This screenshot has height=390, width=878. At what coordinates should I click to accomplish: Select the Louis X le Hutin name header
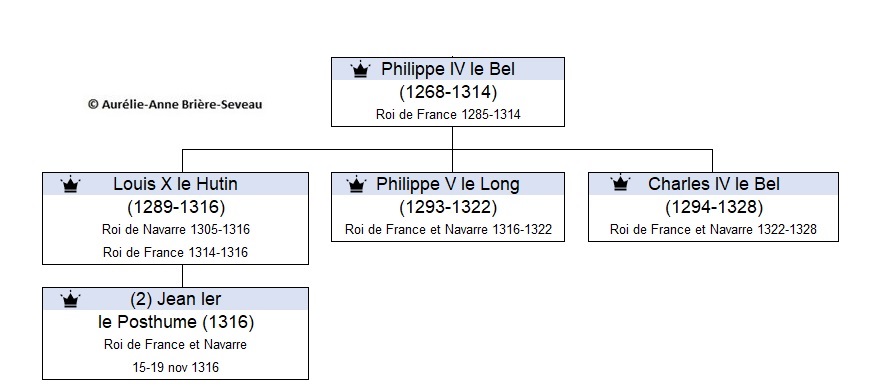click(175, 184)
